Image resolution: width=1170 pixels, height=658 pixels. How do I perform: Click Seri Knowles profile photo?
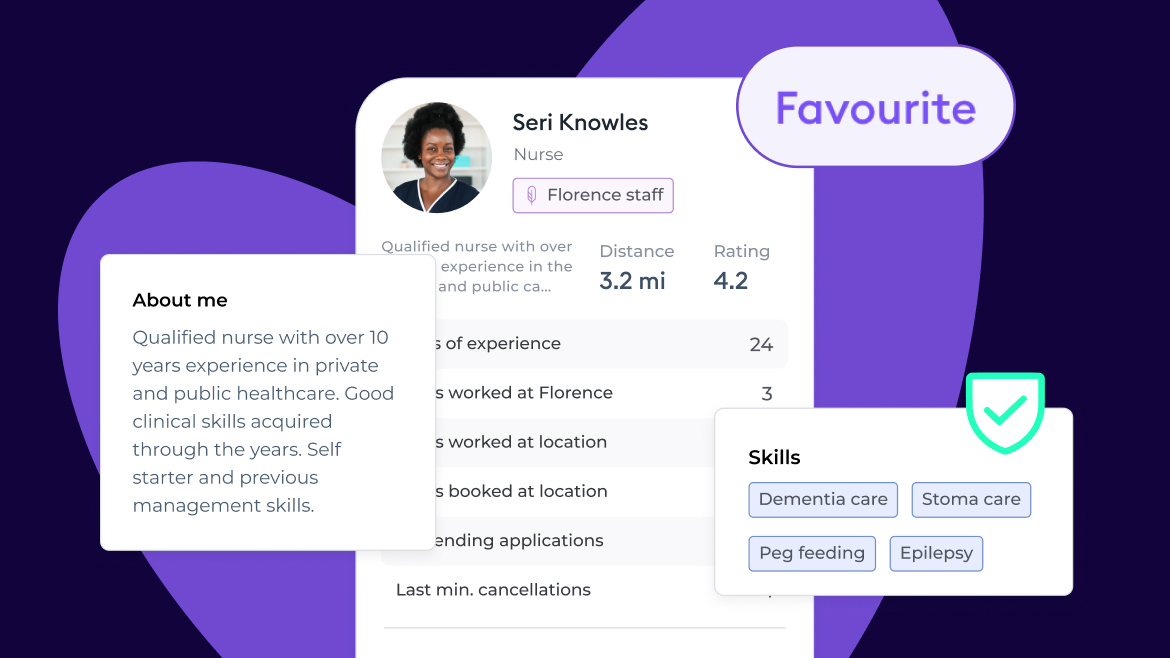tap(437, 157)
